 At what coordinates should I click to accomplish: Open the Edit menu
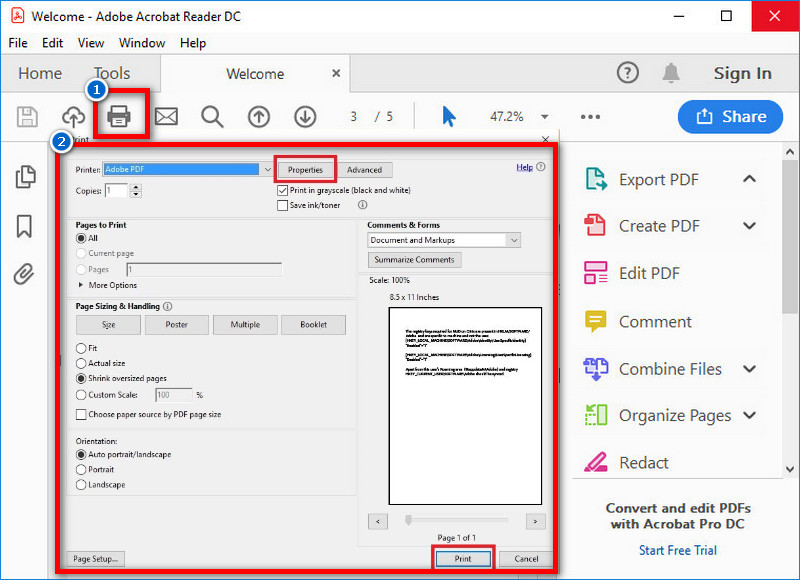[x=53, y=43]
